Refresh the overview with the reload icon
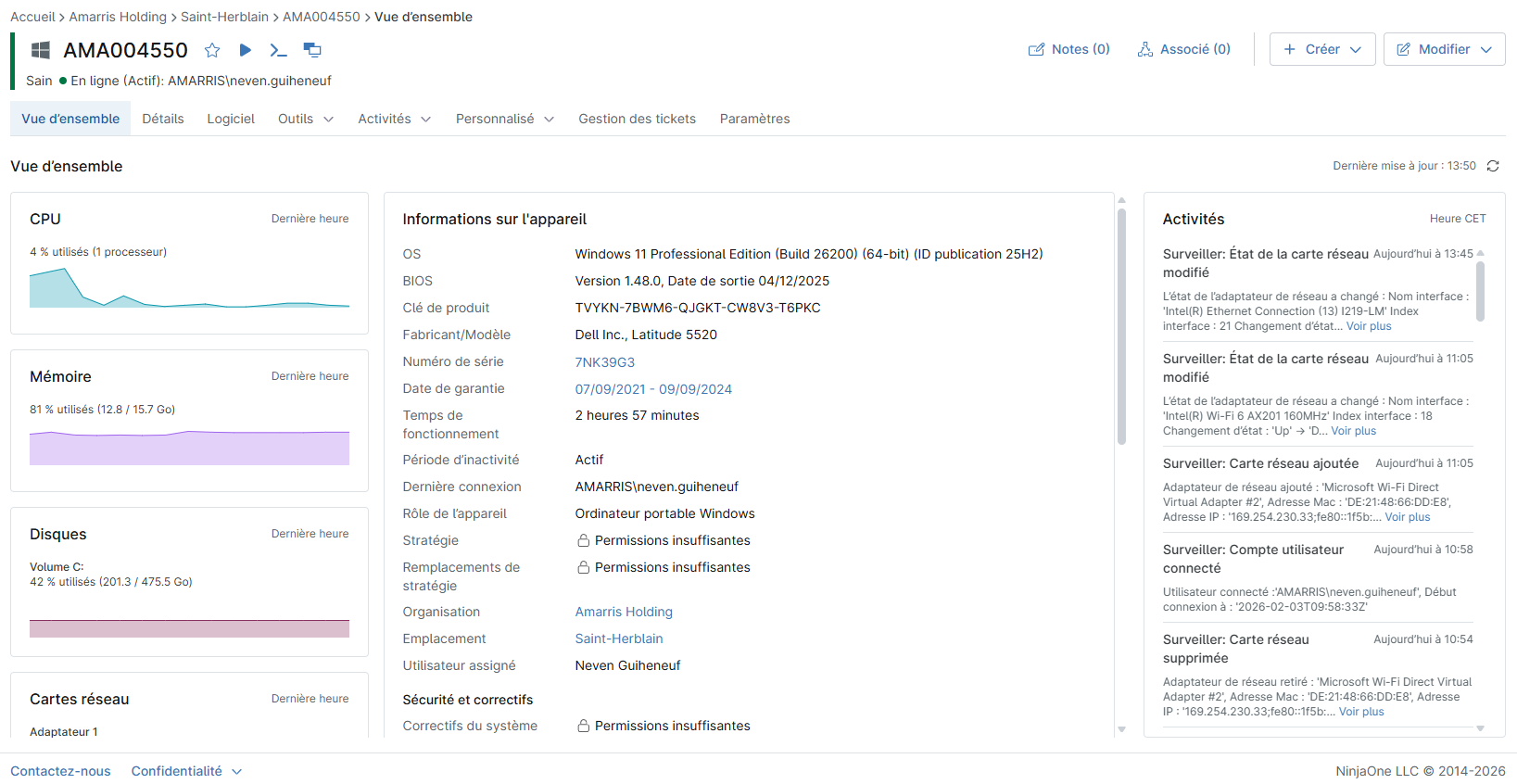Viewport: 1517px width, 784px height. [x=1493, y=166]
